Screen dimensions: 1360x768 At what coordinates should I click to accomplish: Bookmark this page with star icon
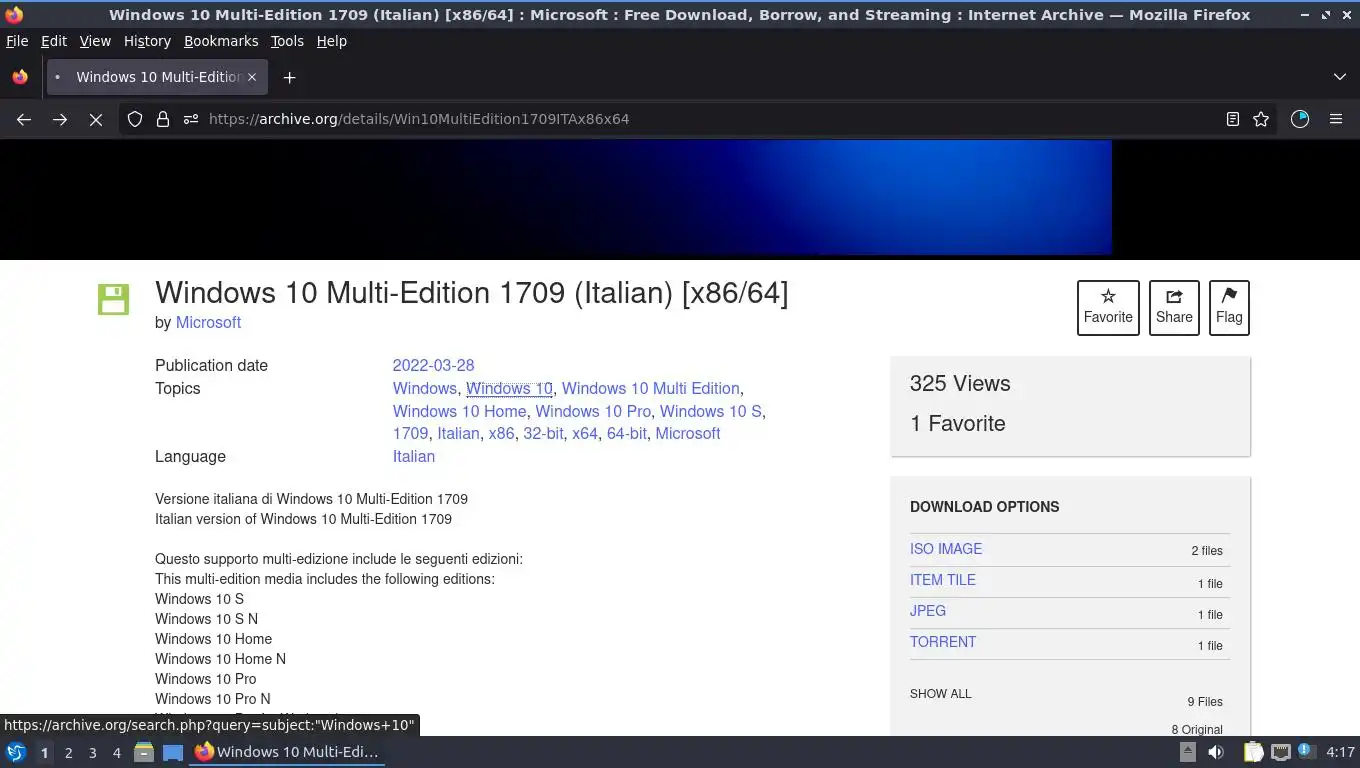pos(1261,119)
